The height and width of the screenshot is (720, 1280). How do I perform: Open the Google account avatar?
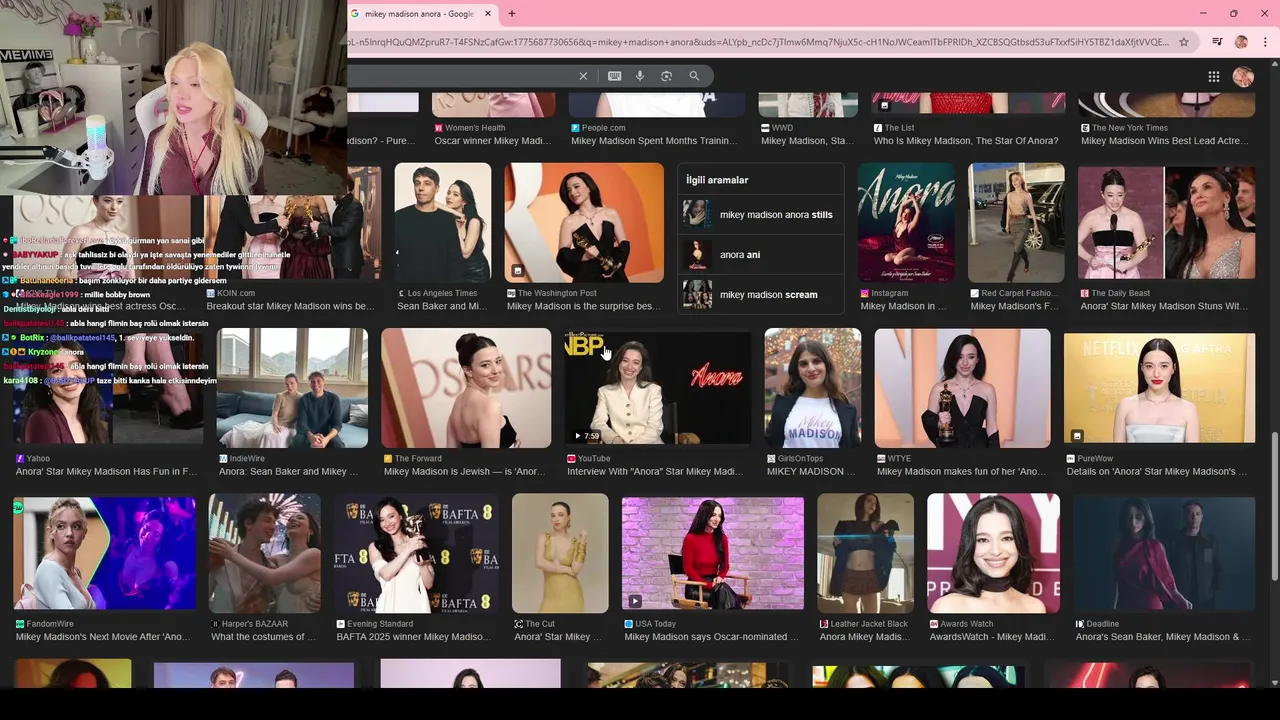(x=1243, y=77)
